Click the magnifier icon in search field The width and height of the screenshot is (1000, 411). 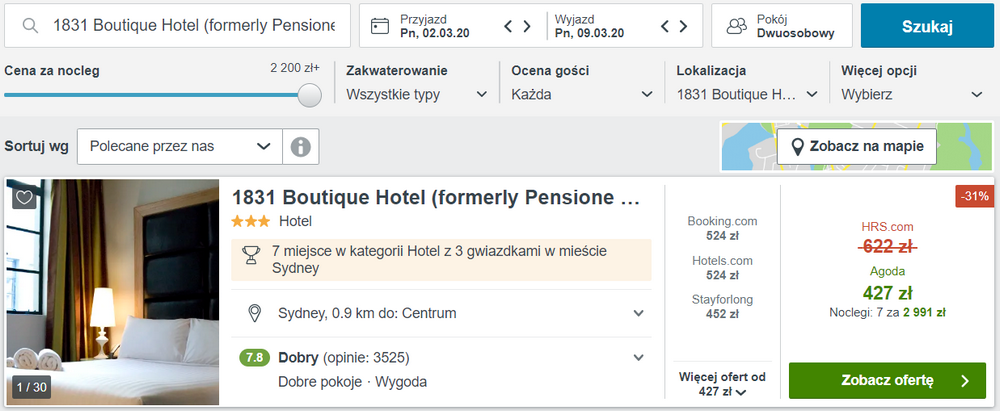[x=29, y=26]
